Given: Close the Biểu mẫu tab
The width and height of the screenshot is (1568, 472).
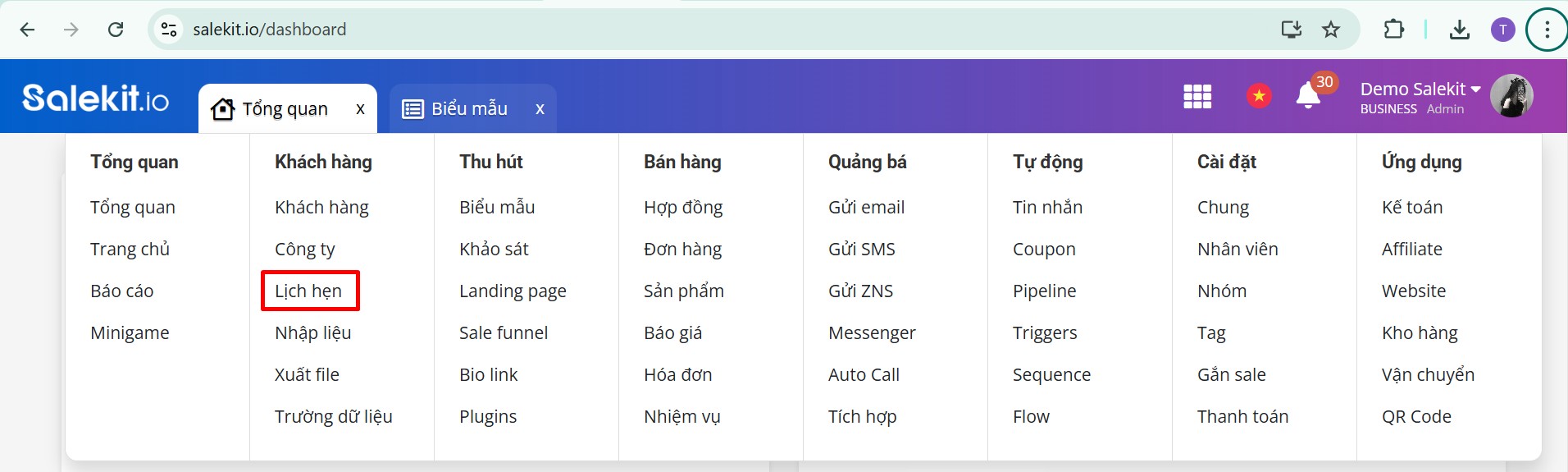Looking at the screenshot, I should [540, 109].
